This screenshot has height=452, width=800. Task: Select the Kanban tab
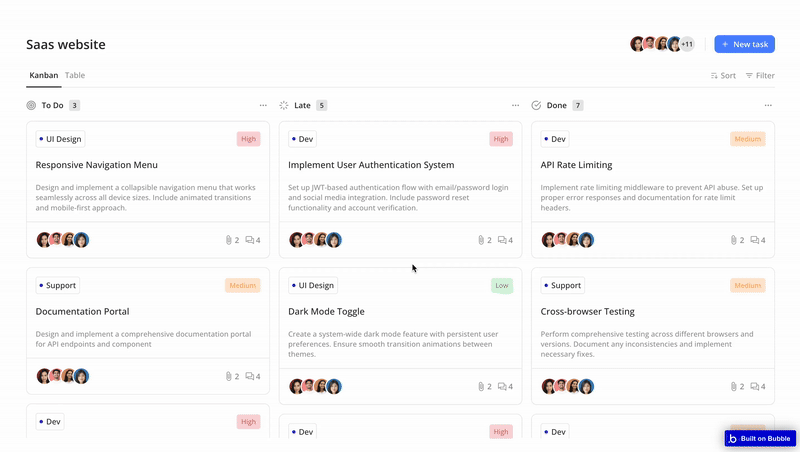pyautogui.click(x=43, y=75)
